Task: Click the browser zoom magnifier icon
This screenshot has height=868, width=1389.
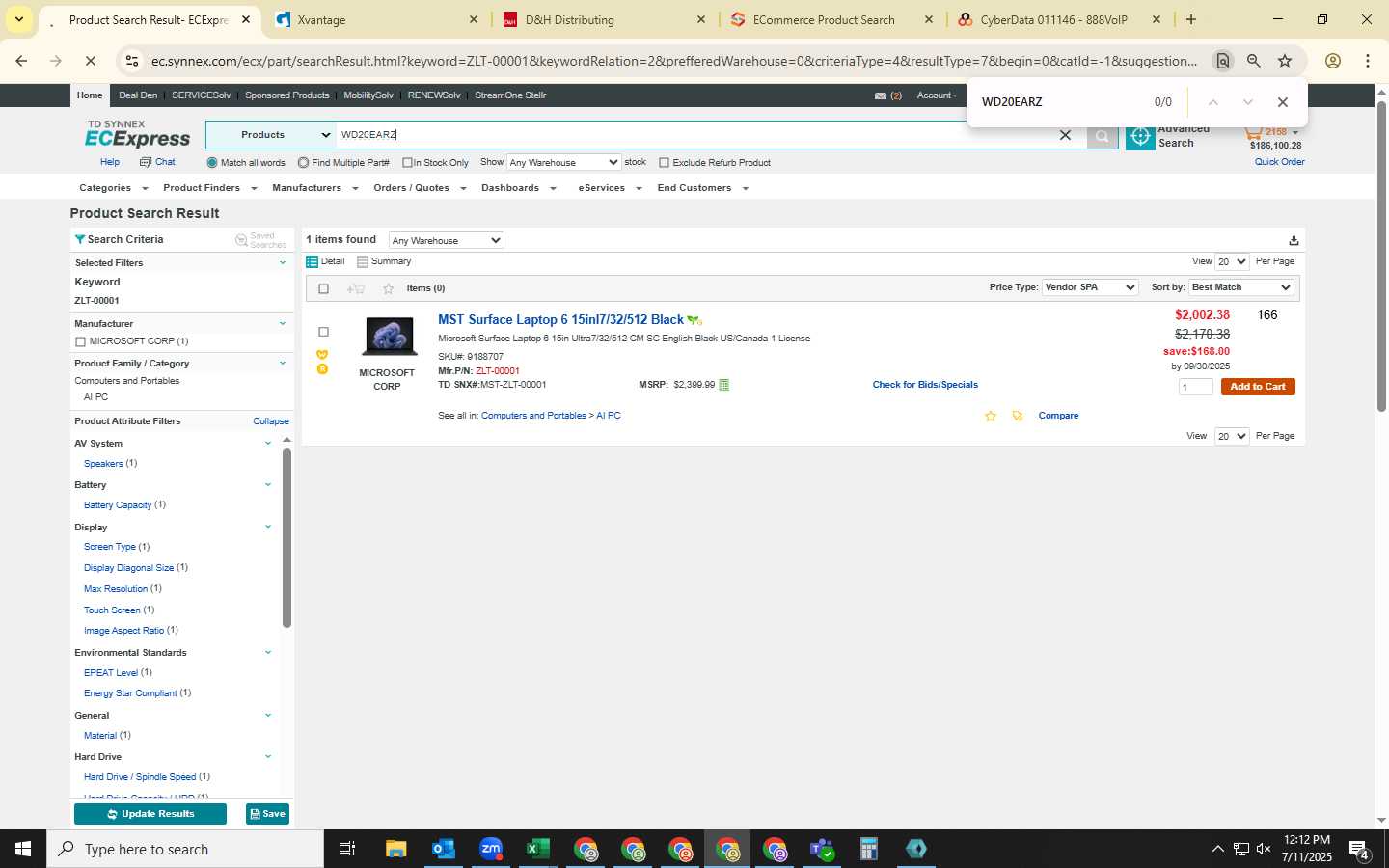Action: [x=1253, y=61]
